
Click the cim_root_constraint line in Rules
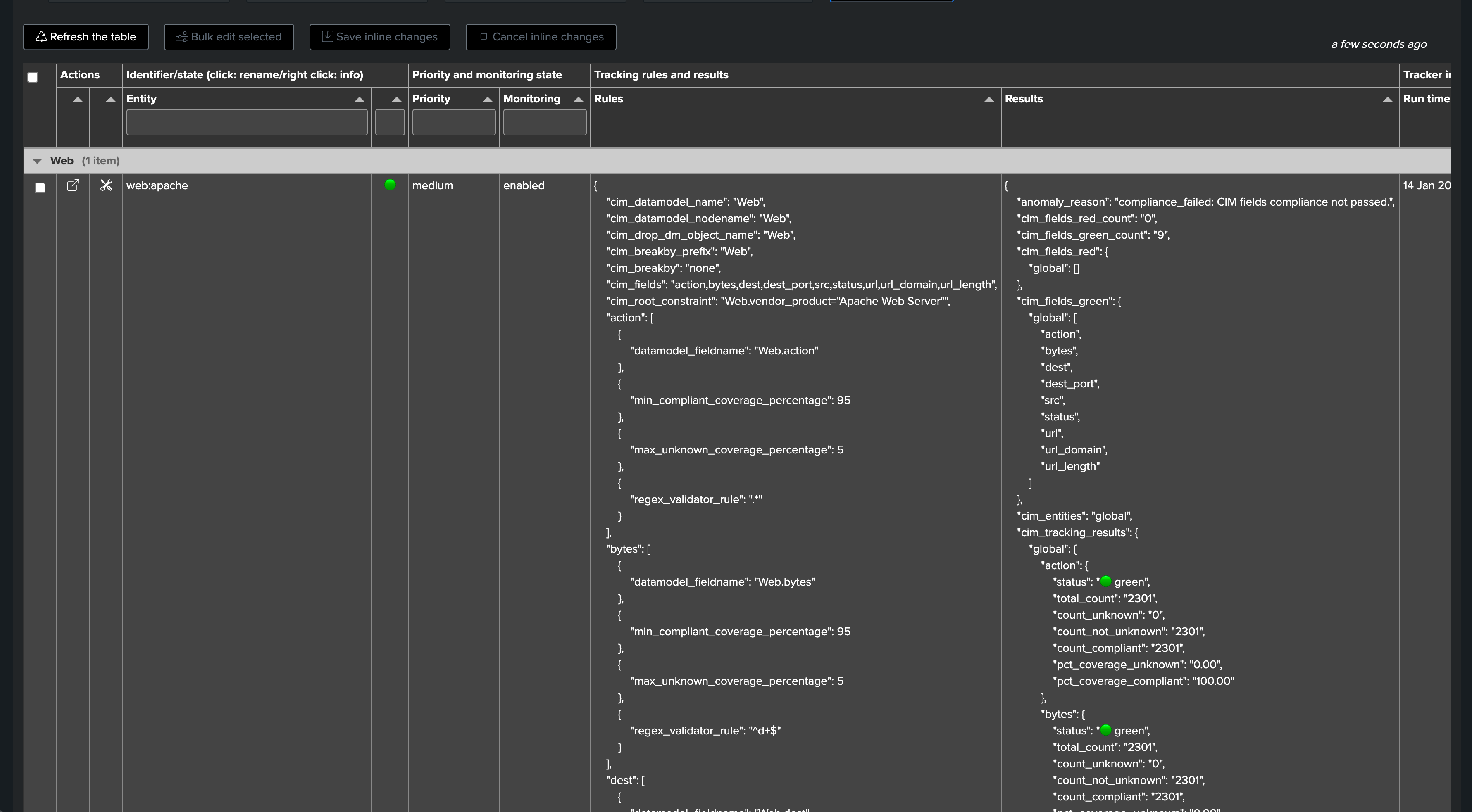(x=778, y=302)
